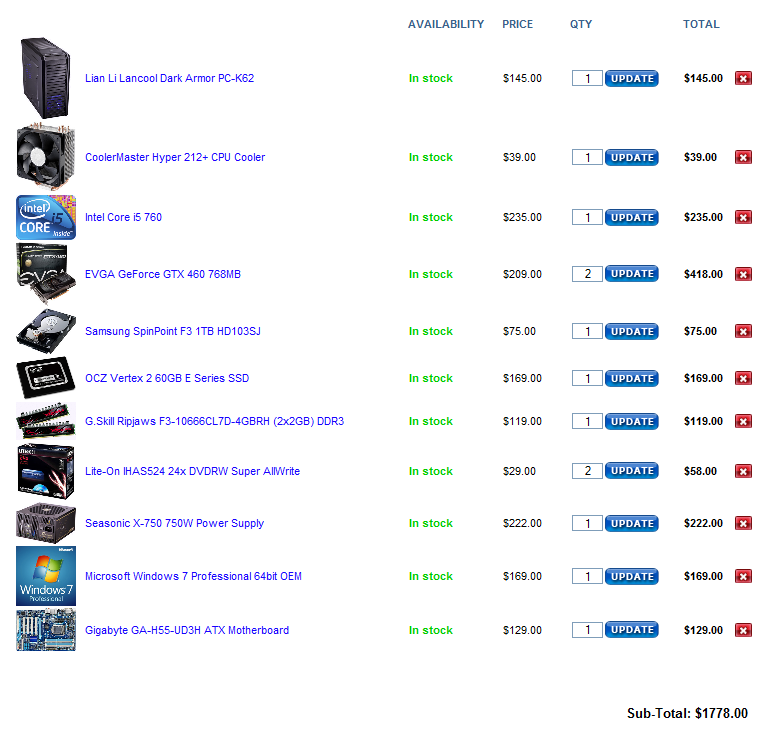Viewport: 782px width, 730px height.
Task: Open the EVGA GeForce GTX 460 768MB link
Action: coord(163,274)
